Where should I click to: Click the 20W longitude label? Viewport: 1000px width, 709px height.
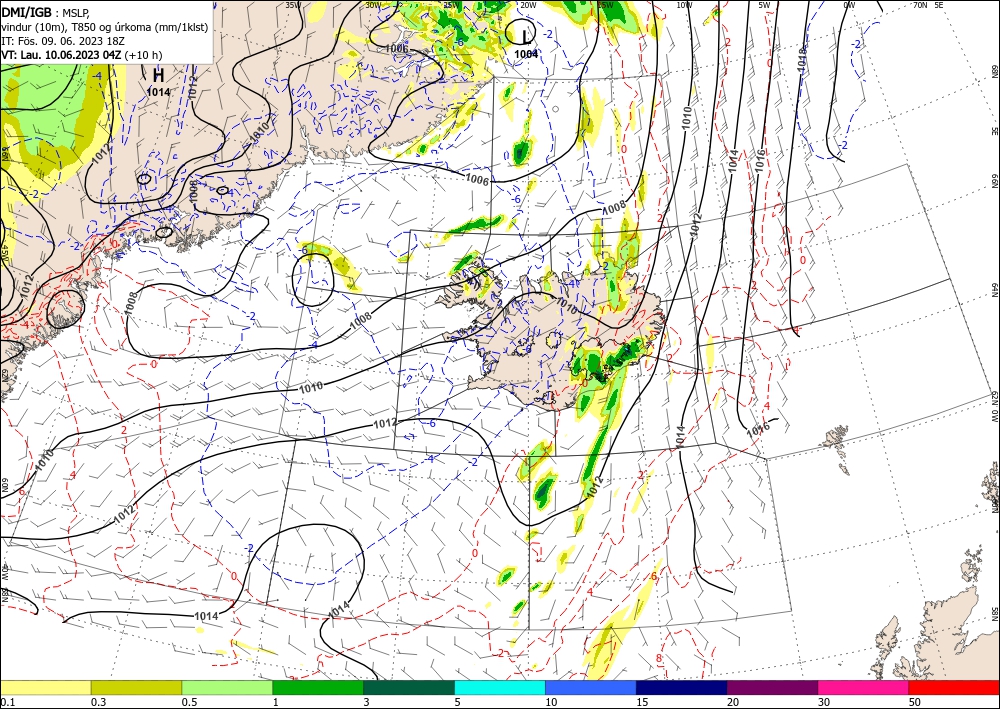tap(528, 5)
